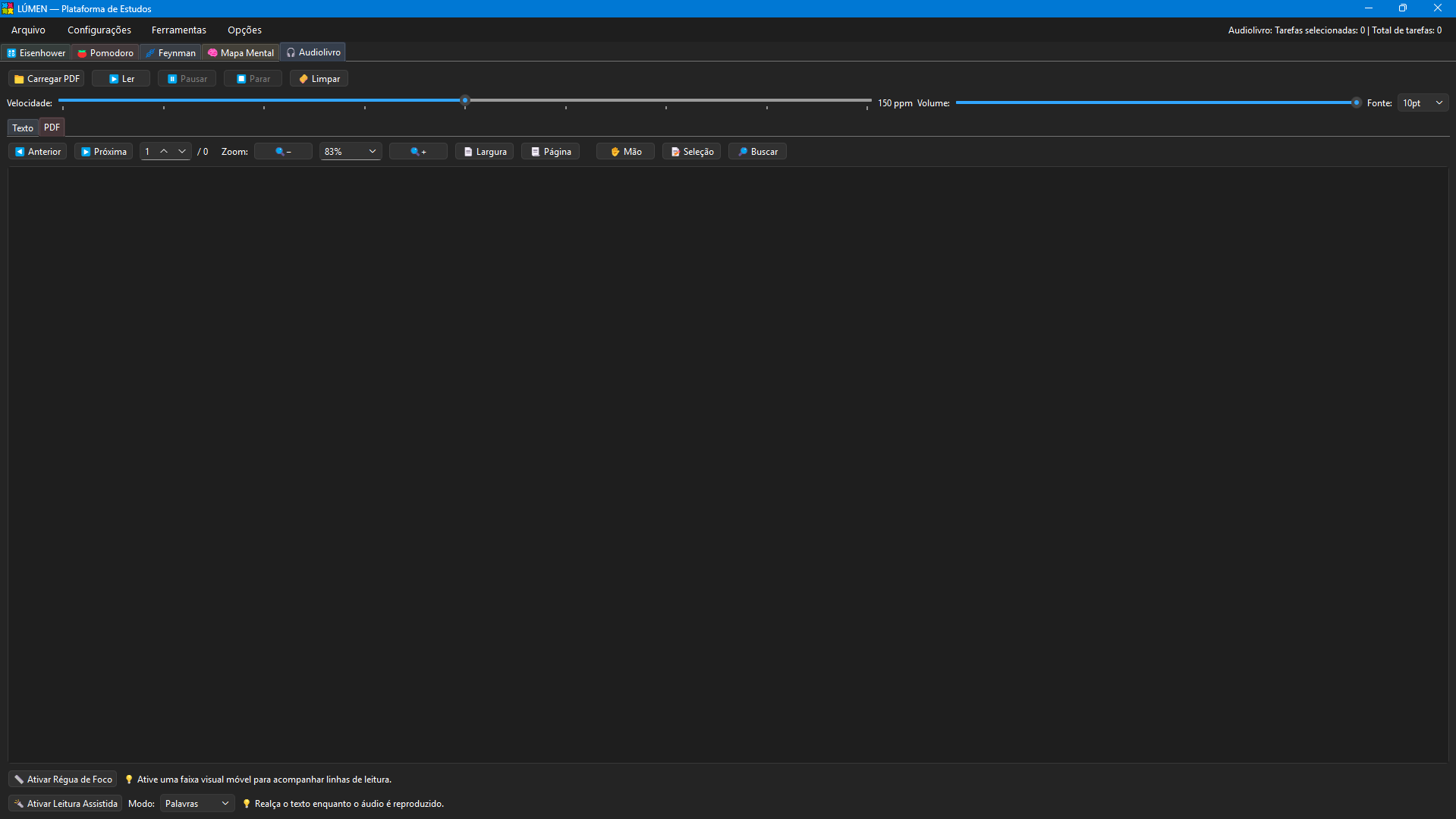The image size is (1456, 819).
Task: Enable Ativar Régua de Foco
Action: pyautogui.click(x=63, y=780)
